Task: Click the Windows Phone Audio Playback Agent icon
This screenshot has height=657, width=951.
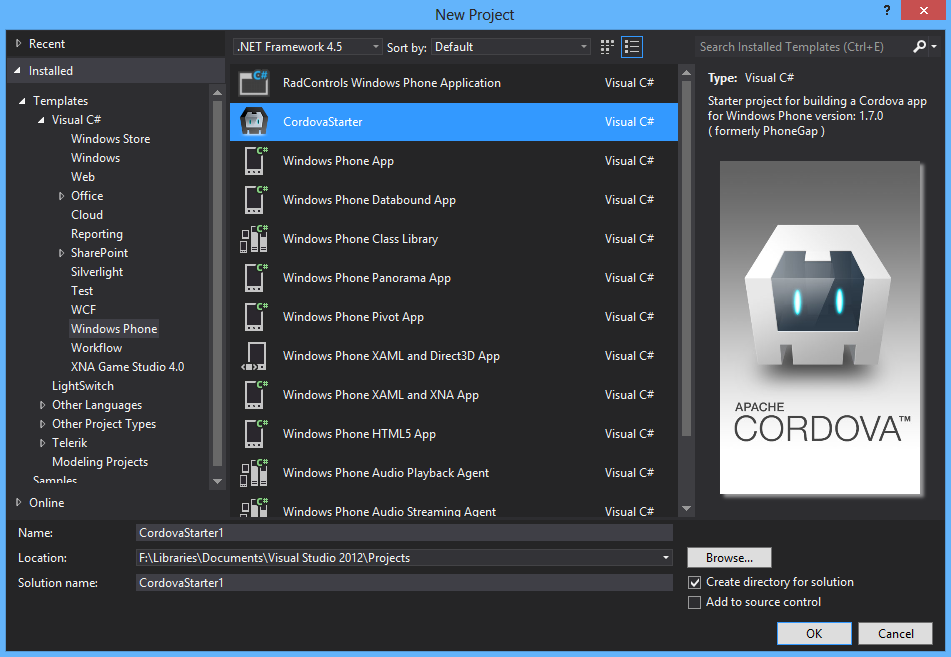Action: click(254, 473)
